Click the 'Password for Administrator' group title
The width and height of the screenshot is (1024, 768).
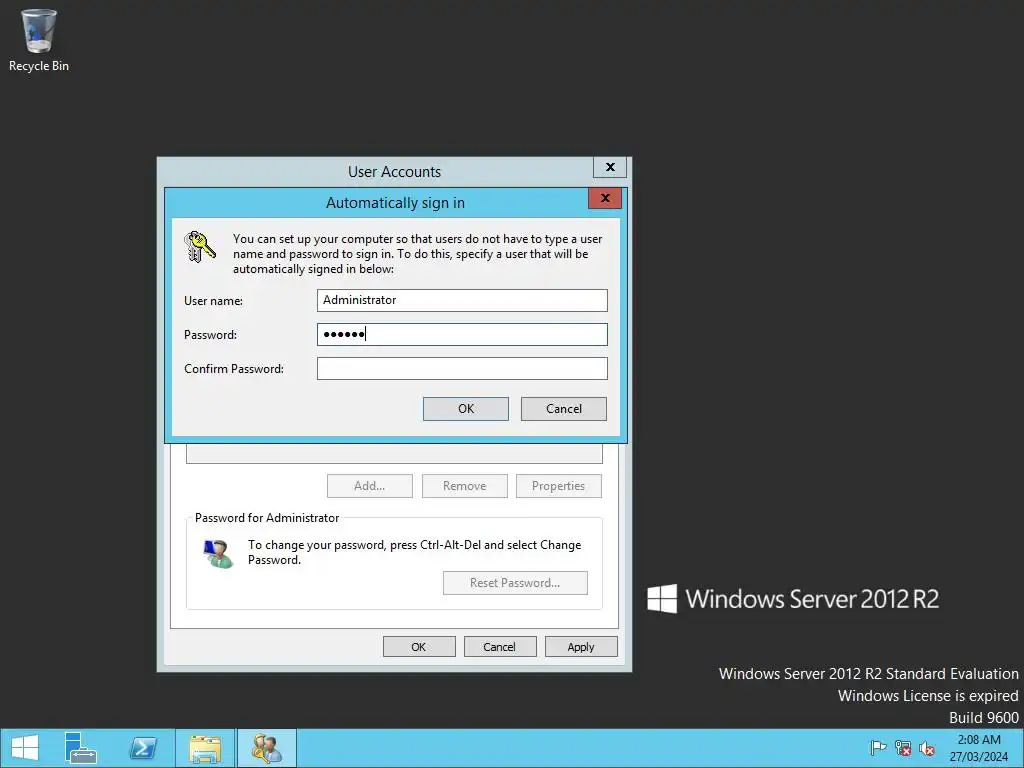(x=267, y=518)
